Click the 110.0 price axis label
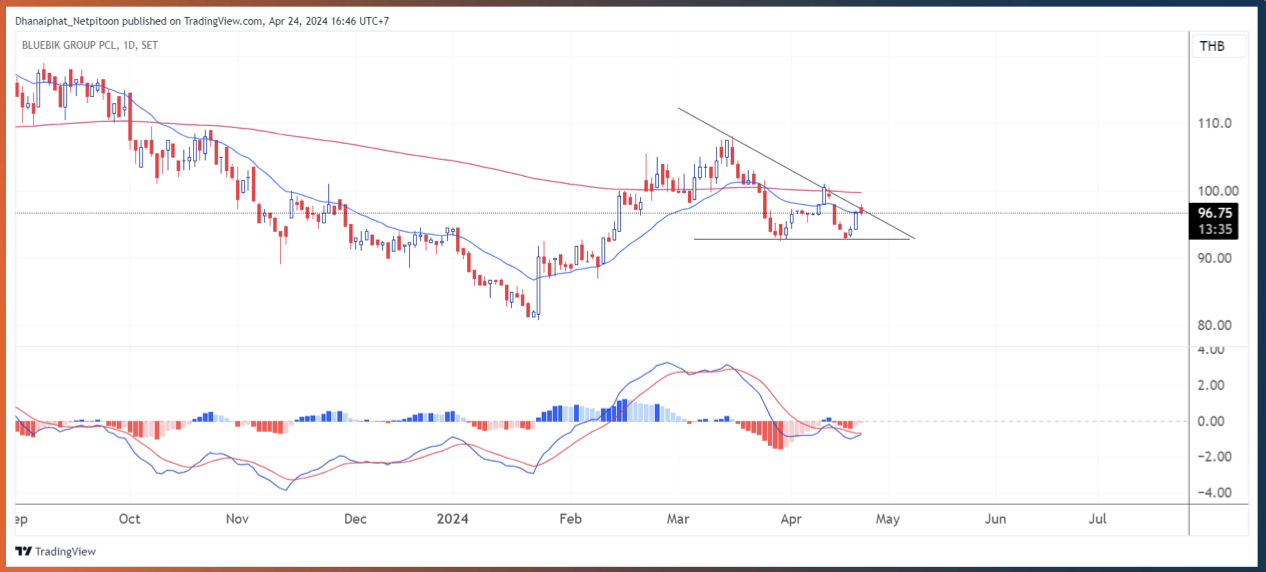Screen dimensions: 1266x572 (x=1214, y=124)
